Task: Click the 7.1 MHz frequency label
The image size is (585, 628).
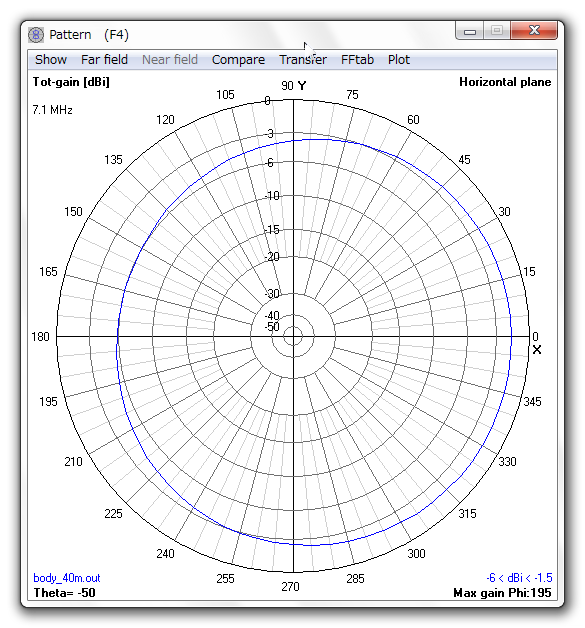Action: (x=52, y=110)
